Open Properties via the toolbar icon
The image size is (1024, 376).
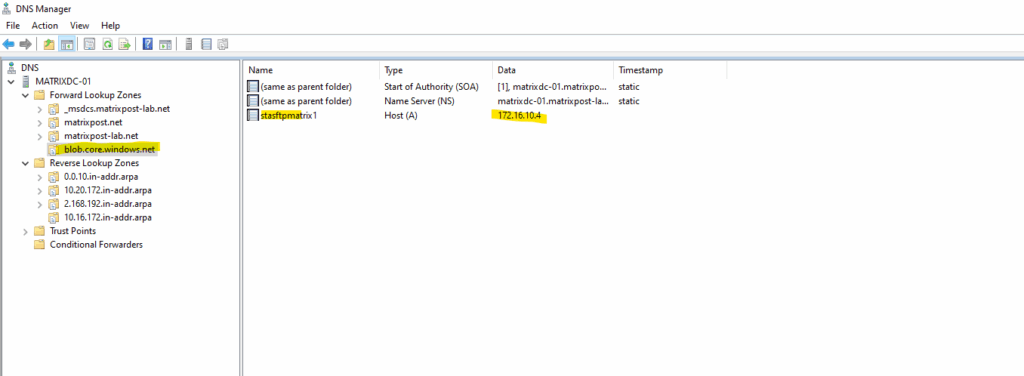(x=89, y=44)
